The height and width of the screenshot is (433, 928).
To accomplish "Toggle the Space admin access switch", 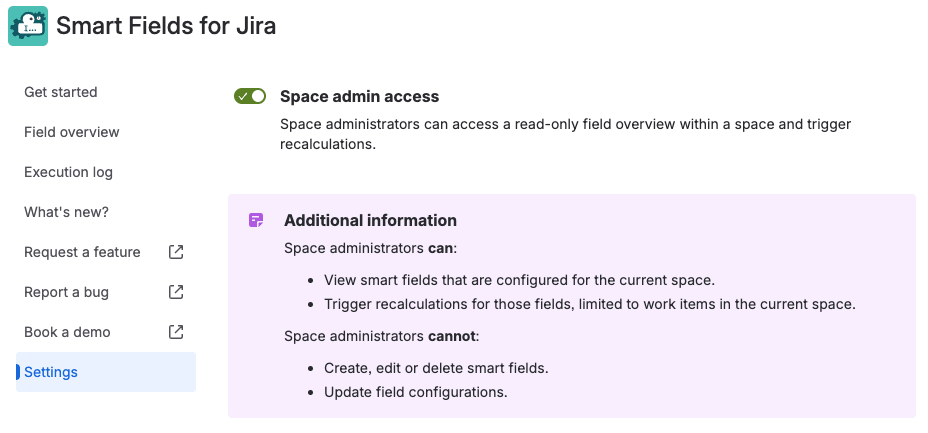I will click(x=250, y=96).
